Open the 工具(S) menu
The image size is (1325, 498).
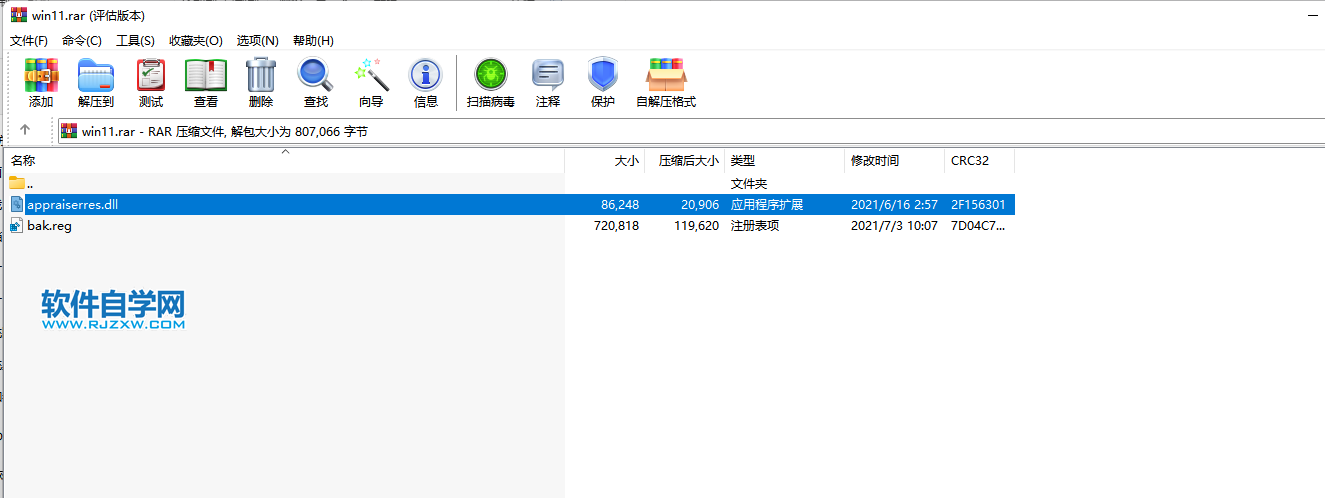[135, 40]
